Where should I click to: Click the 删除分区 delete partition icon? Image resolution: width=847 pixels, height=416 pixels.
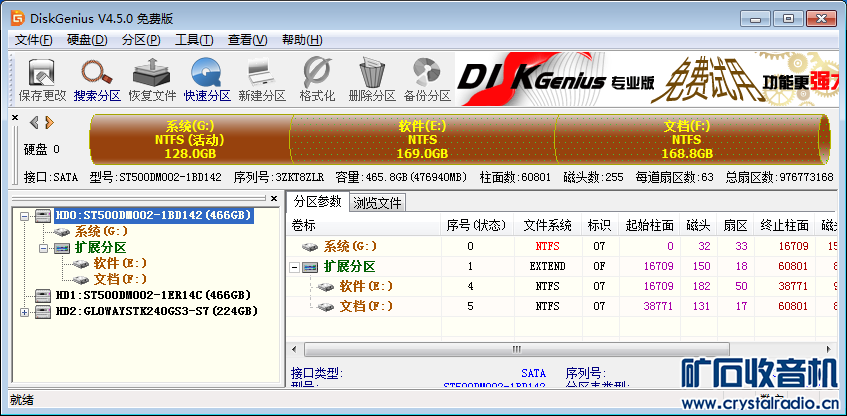372,80
